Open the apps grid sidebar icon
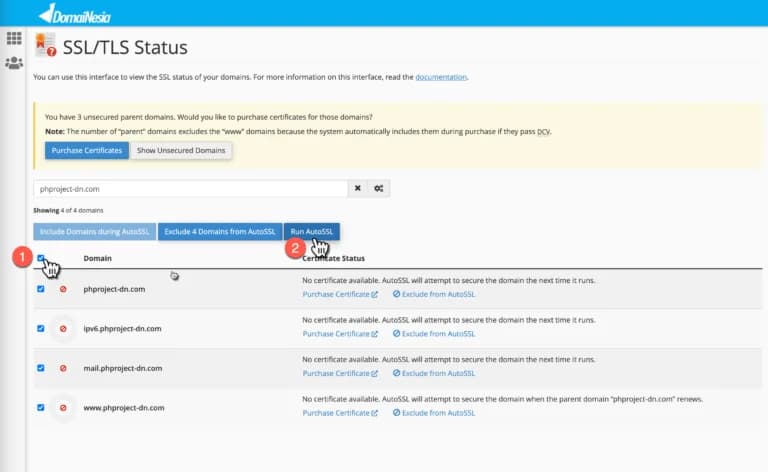Viewport: 768px width, 472px height. click(14, 38)
